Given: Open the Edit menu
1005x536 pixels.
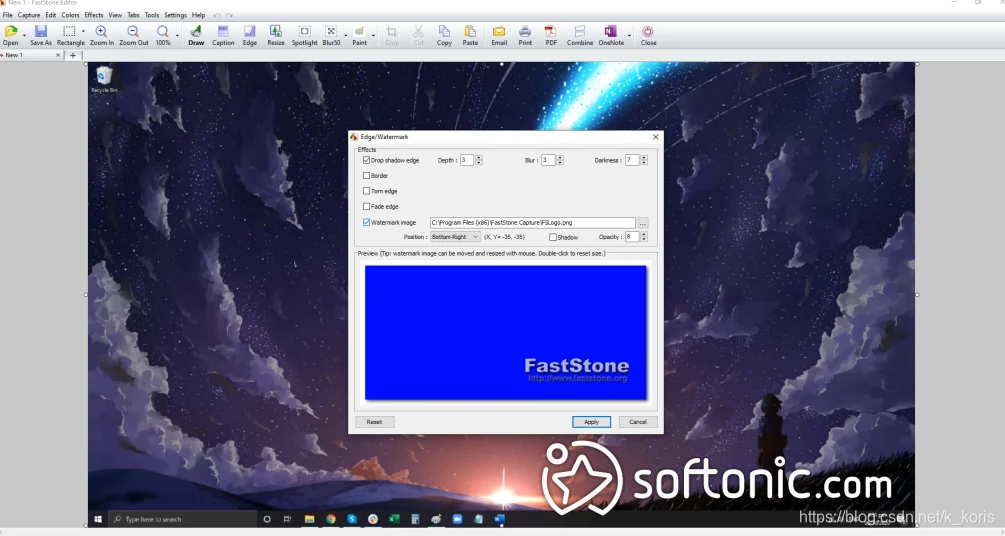Looking at the screenshot, I should pyautogui.click(x=51, y=15).
